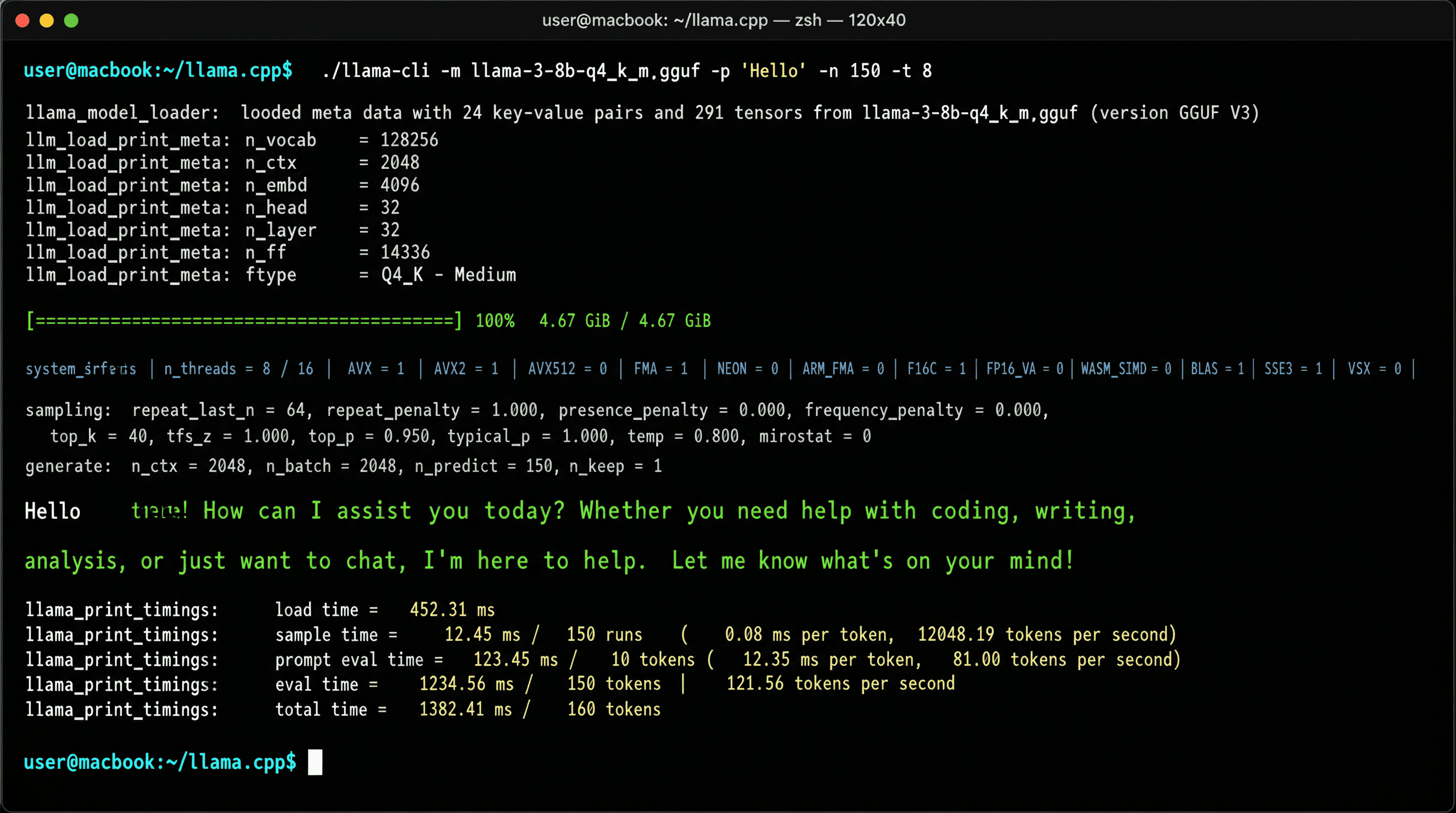1456x813 pixels.
Task: Click the '100%' progress percentage
Action: [495, 321]
